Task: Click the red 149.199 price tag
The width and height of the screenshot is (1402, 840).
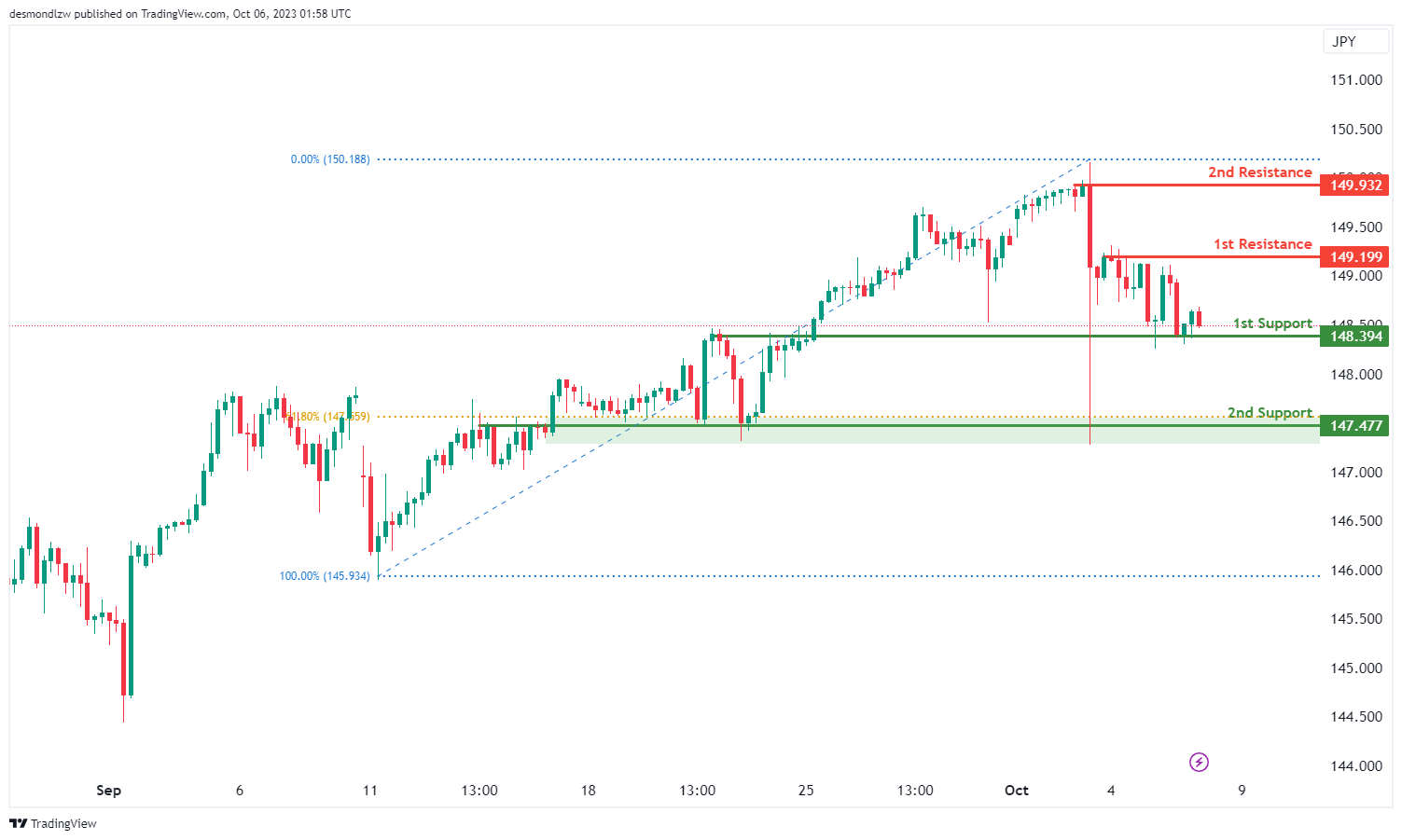Action: (1354, 257)
